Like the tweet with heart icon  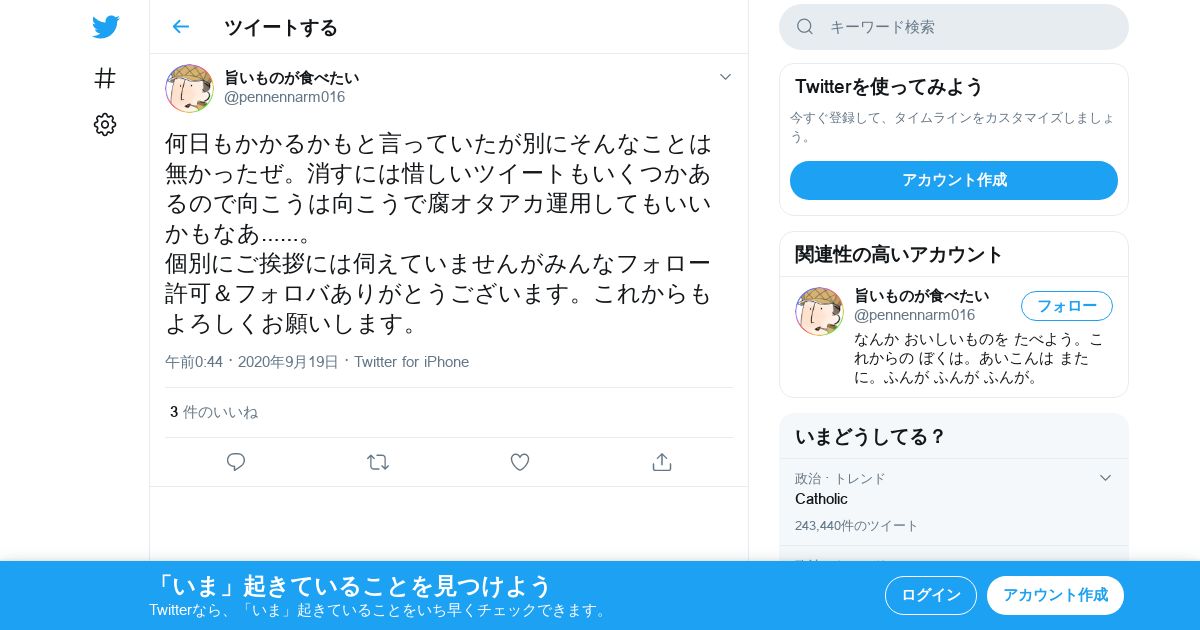520,462
